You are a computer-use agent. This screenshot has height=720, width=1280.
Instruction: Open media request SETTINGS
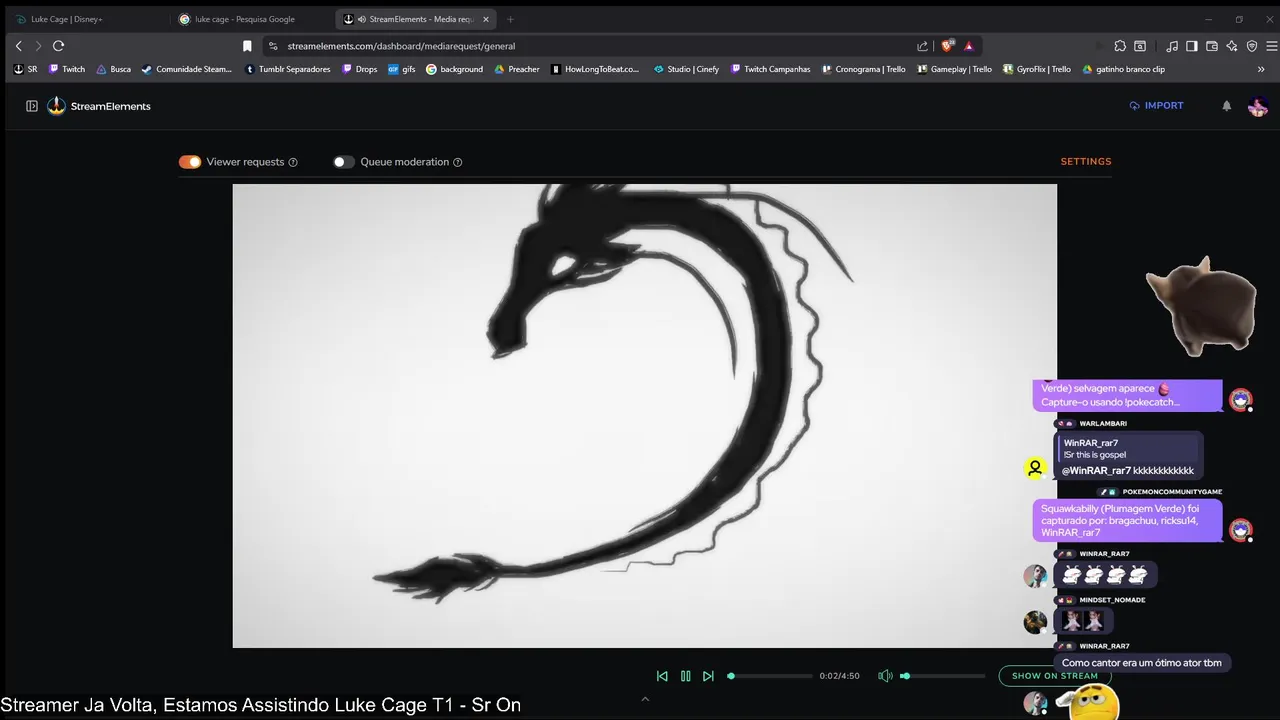1086,161
